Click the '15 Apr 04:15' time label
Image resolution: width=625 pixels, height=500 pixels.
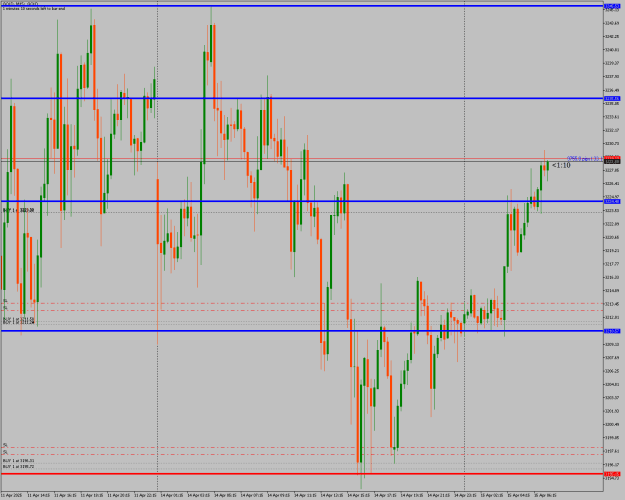coord(519,495)
